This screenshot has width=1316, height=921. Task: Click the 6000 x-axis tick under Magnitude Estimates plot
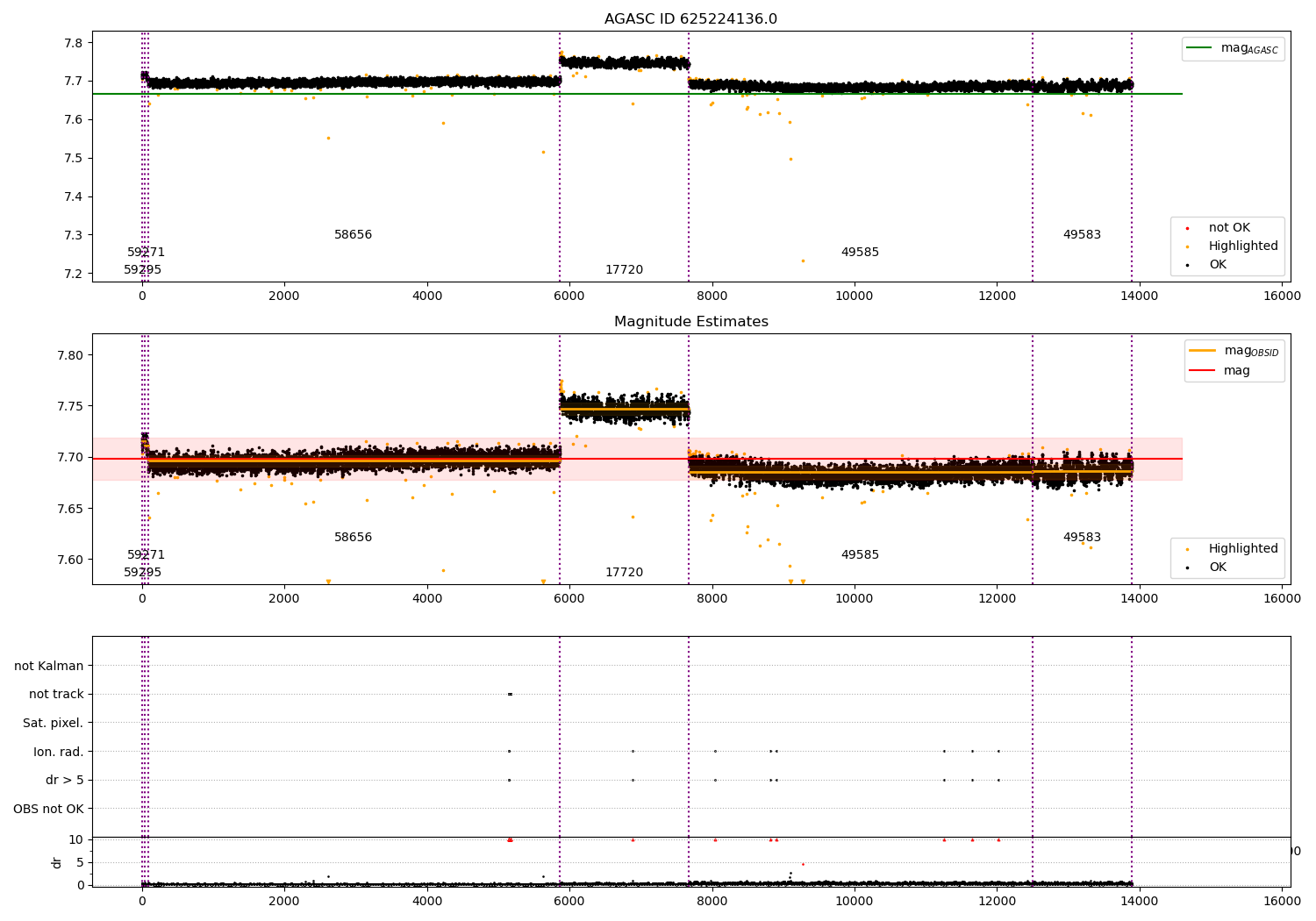pos(569,599)
